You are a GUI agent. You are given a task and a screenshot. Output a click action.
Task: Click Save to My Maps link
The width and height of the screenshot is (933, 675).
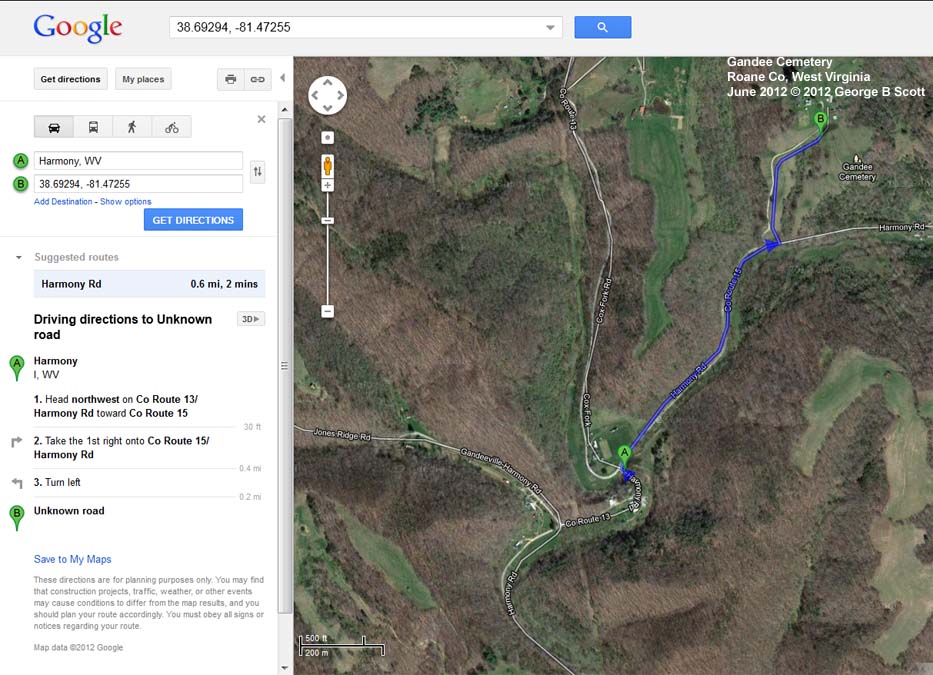point(73,559)
